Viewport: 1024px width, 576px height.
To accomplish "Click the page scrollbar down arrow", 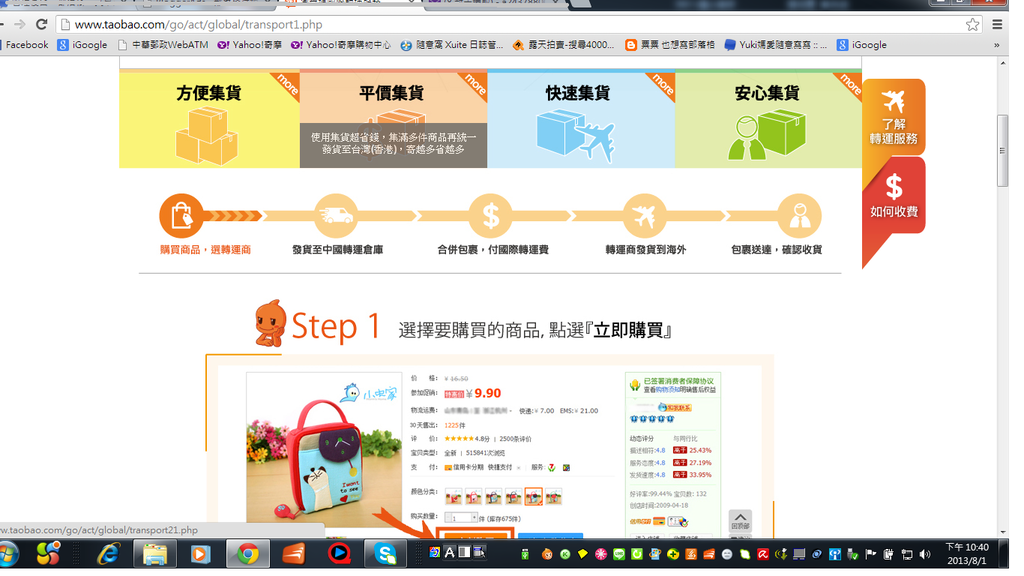I will (1002, 532).
